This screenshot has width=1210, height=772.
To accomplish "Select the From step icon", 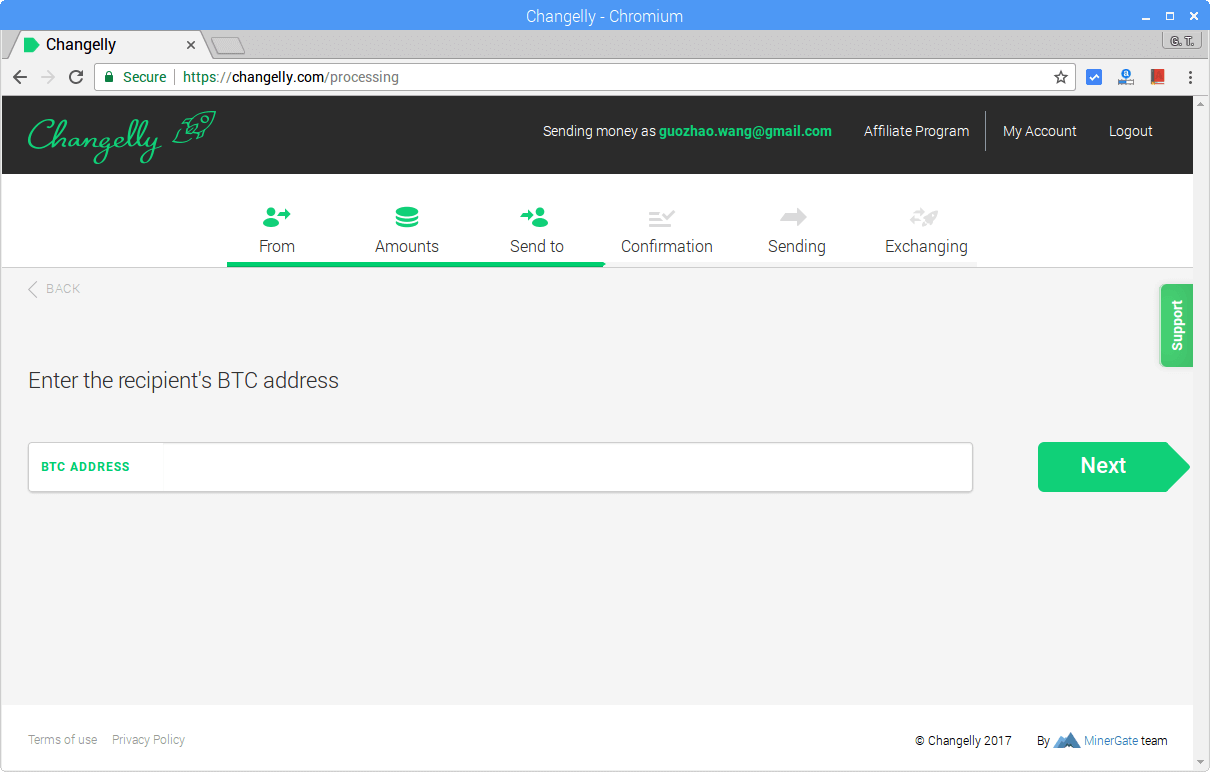I will 276,216.
